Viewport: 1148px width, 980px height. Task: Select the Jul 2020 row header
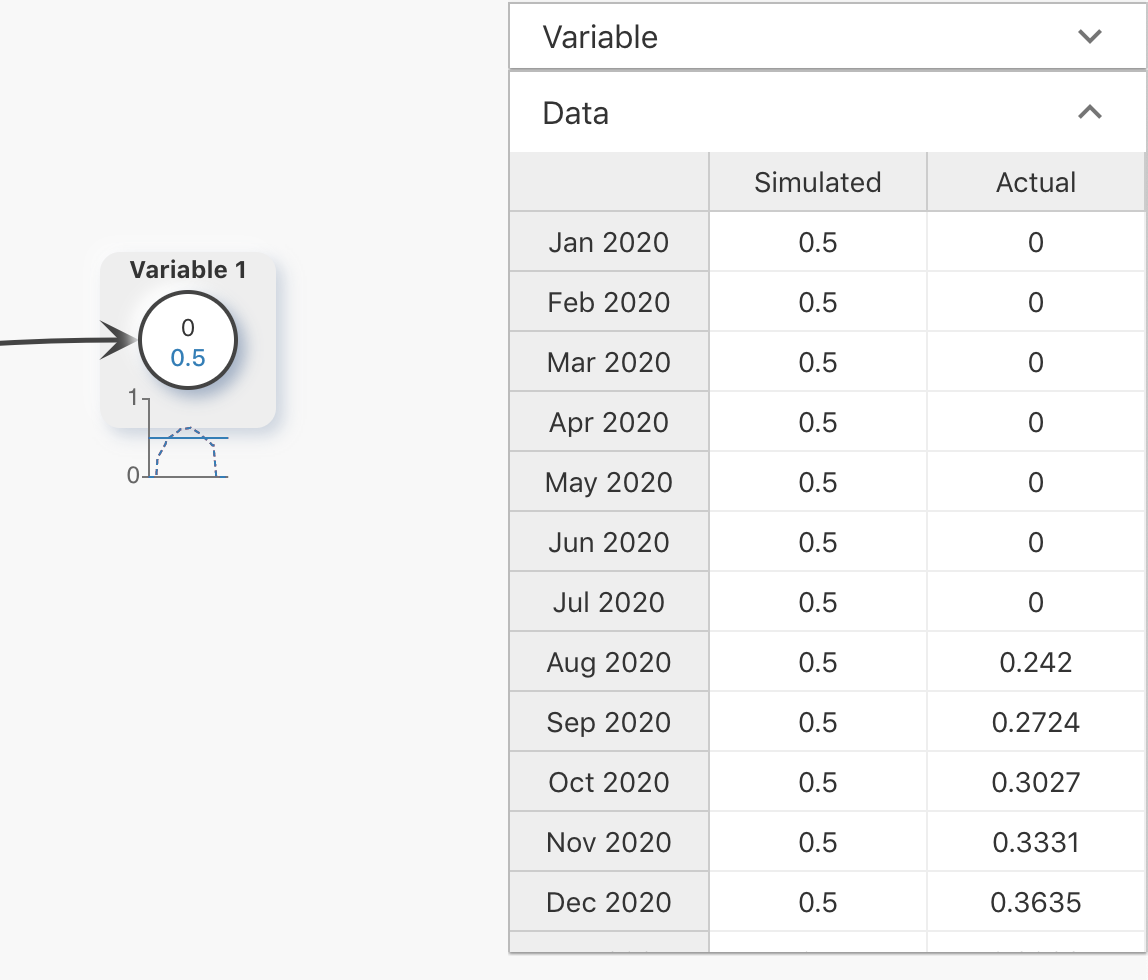609,602
